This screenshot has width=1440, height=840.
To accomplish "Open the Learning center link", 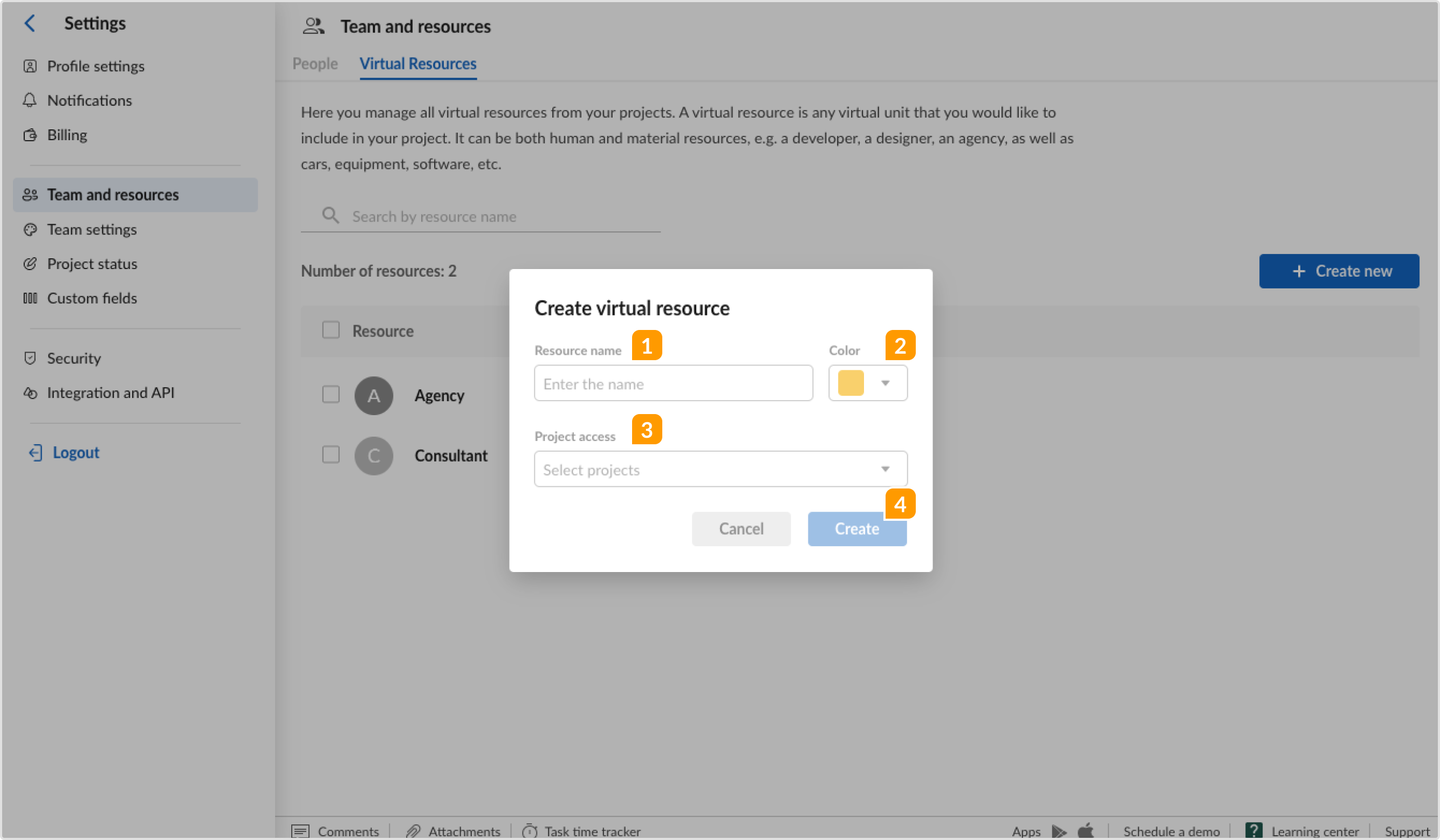I will pos(1315,831).
